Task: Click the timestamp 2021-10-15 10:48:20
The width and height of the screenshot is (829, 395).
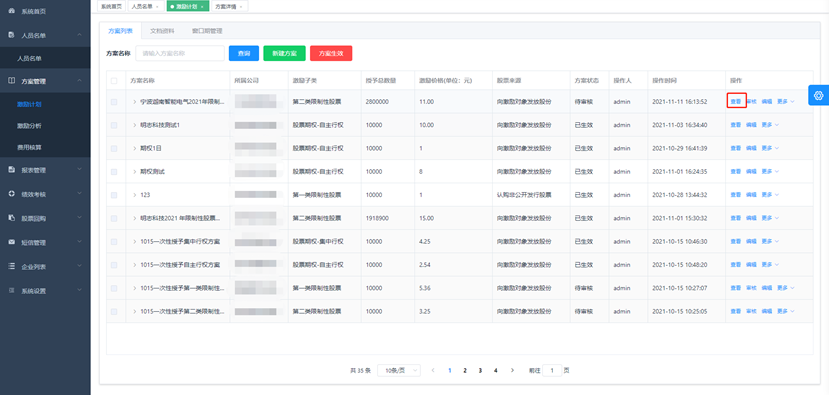Action: 679,265
